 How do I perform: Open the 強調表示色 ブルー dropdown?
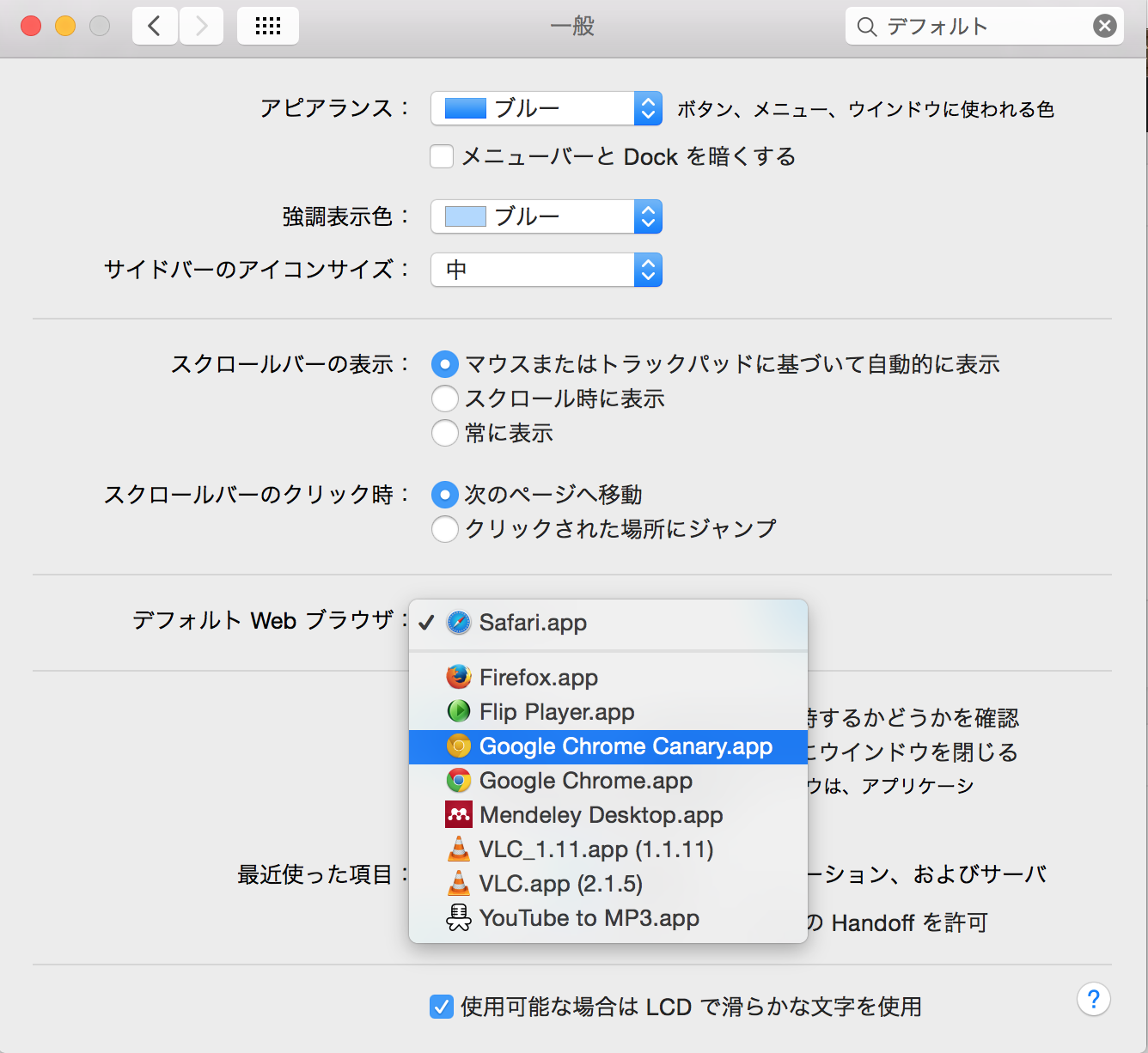click(x=547, y=216)
